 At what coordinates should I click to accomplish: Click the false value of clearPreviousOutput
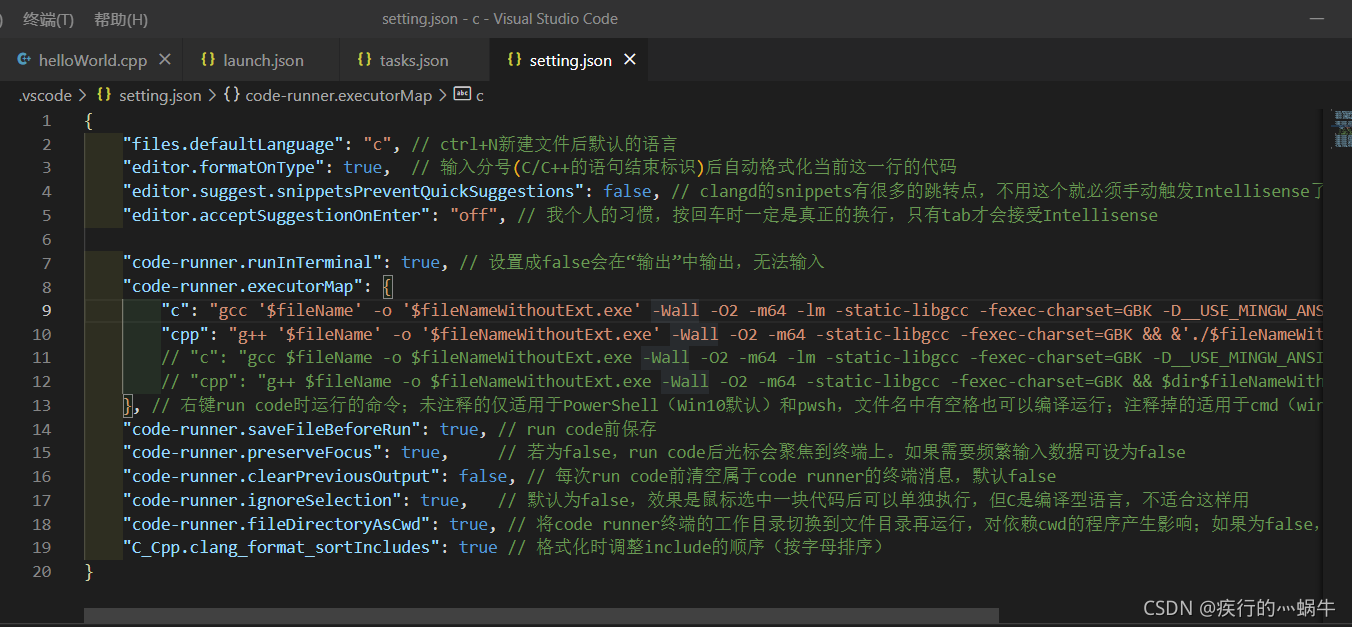tap(483, 476)
